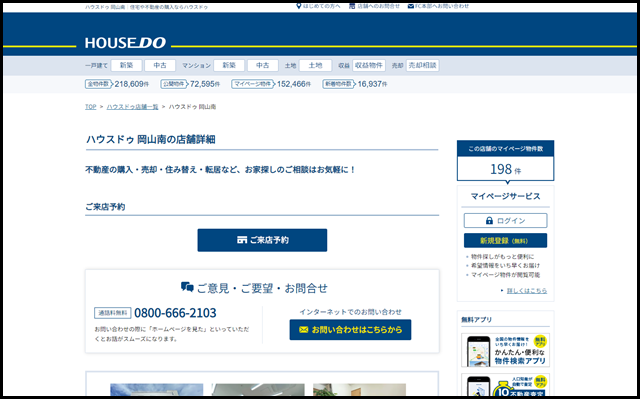The height and width of the screenshot is (399, 640).
Task: Click the HOUSEDO logo
Action: [125, 43]
